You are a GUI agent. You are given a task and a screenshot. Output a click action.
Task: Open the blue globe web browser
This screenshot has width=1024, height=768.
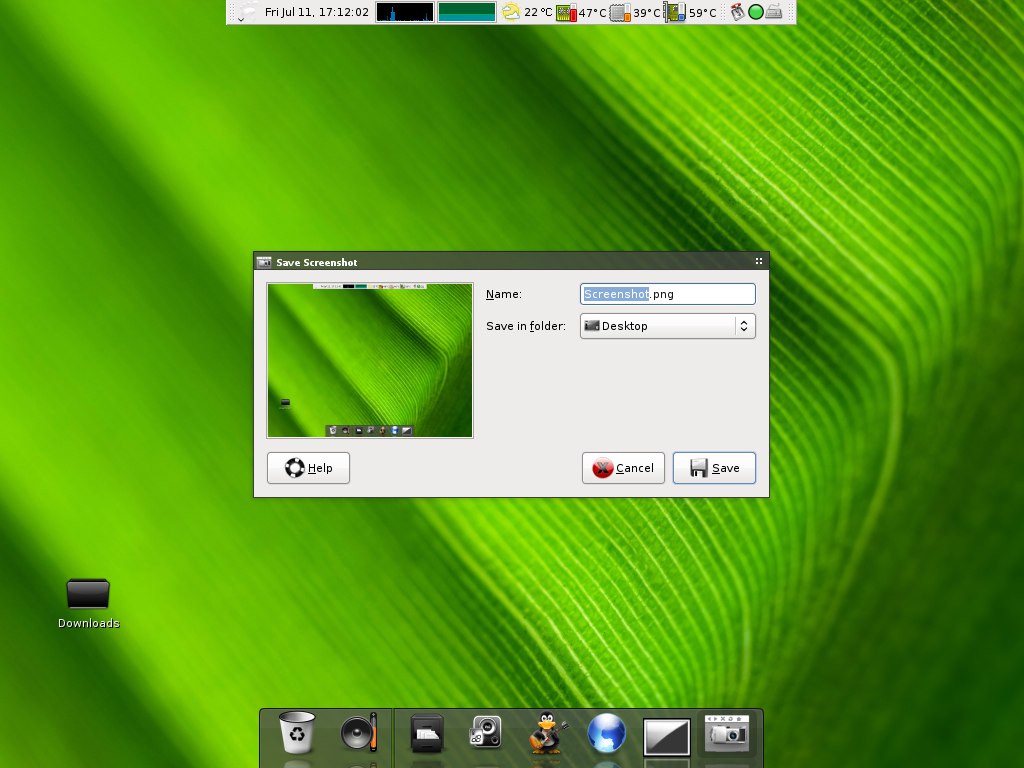[x=607, y=733]
